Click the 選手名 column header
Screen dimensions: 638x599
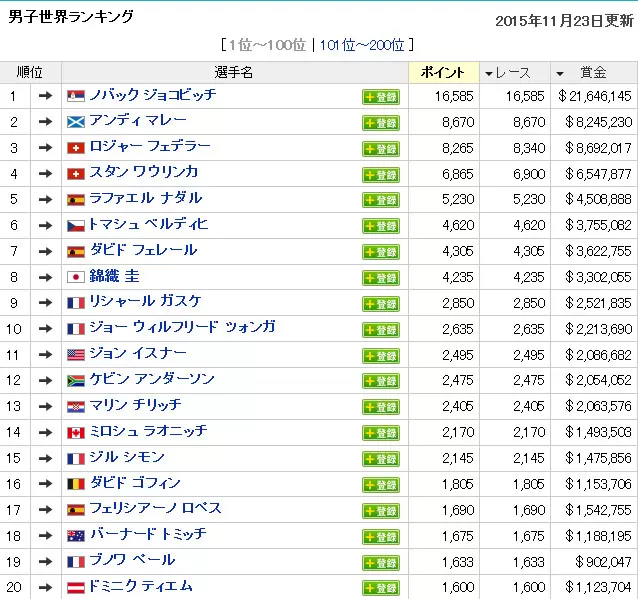[x=234, y=73]
